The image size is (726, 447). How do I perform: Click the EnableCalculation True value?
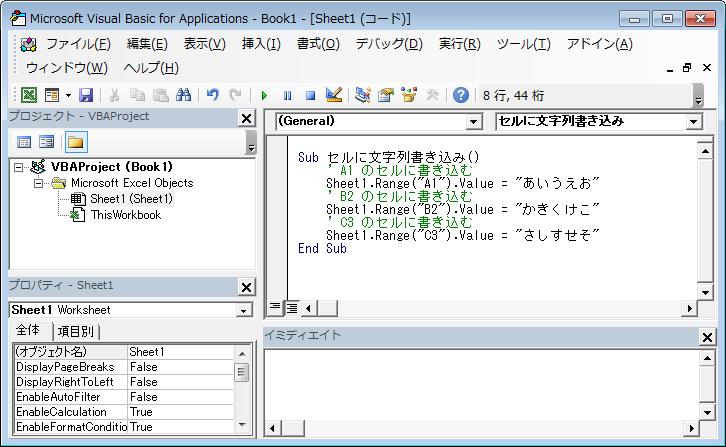pyautogui.click(x=181, y=412)
